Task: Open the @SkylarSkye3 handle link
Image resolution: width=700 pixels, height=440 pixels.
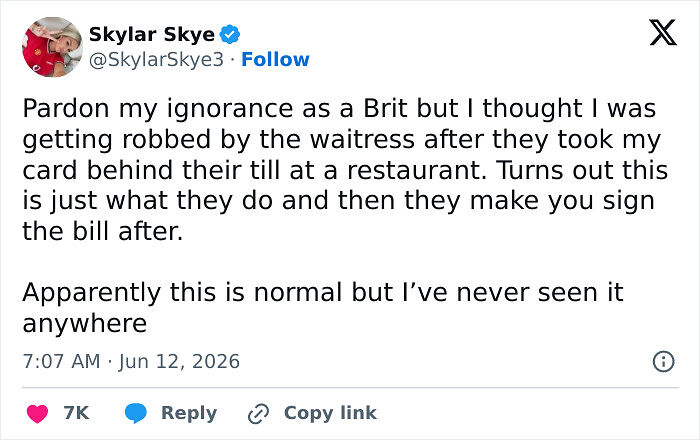Action: [x=156, y=59]
